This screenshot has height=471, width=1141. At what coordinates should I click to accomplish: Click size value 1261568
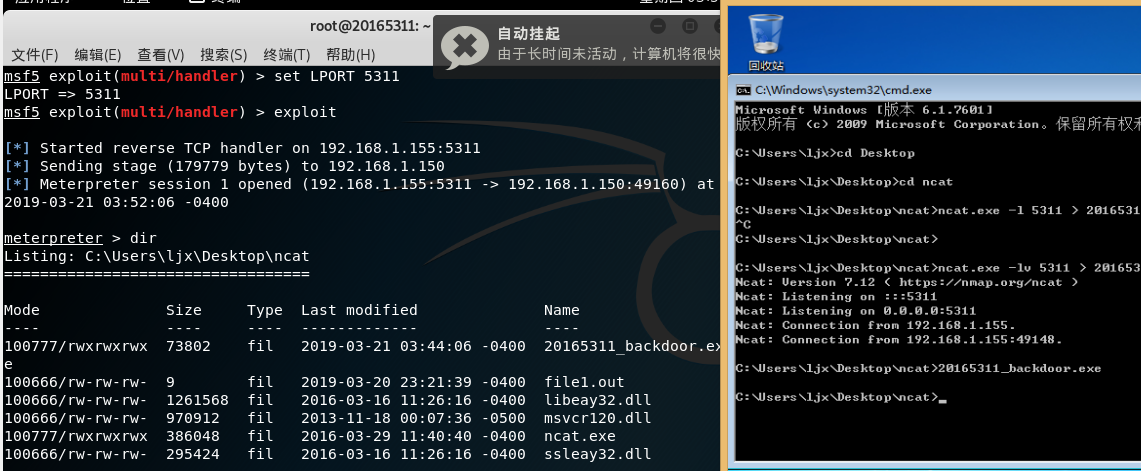coord(197,400)
